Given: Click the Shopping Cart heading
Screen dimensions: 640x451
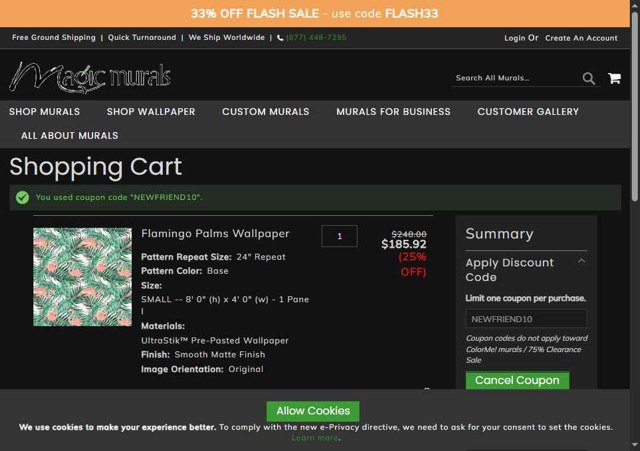Looking at the screenshot, I should click(96, 167).
